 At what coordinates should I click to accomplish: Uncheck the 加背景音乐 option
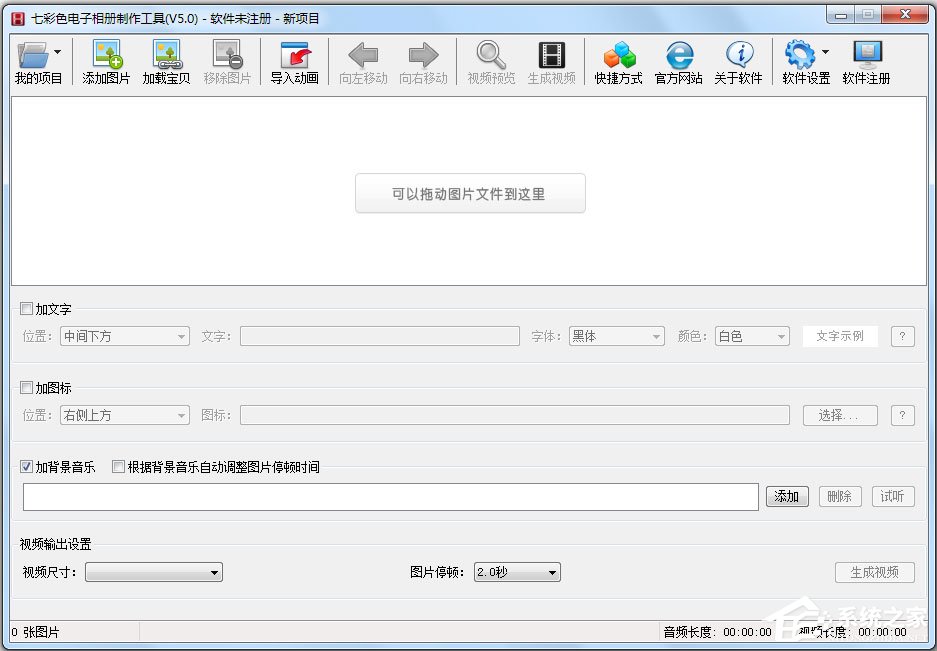(x=25, y=467)
